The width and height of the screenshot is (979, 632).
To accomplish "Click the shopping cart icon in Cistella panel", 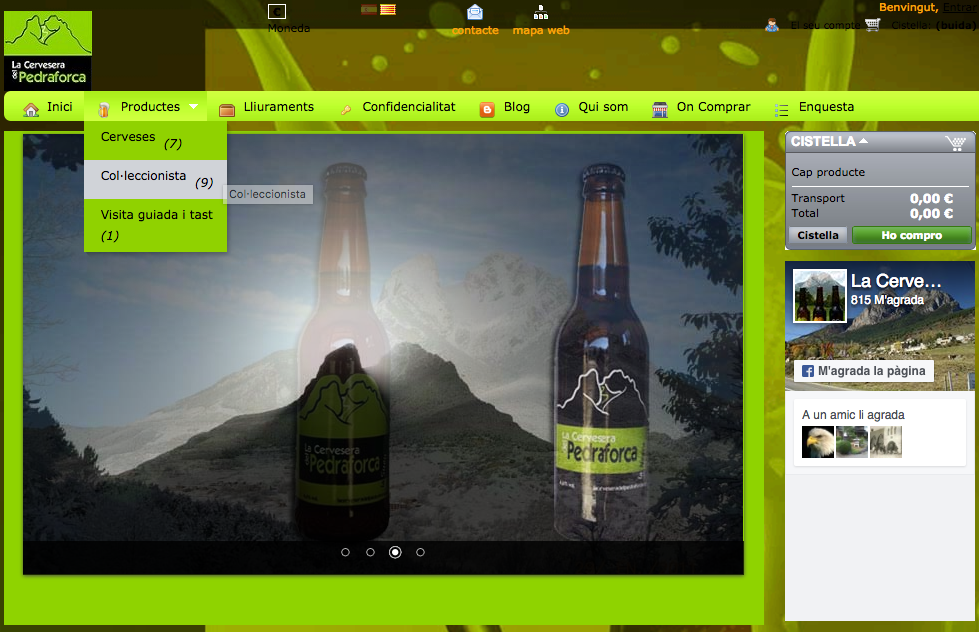I will point(956,143).
